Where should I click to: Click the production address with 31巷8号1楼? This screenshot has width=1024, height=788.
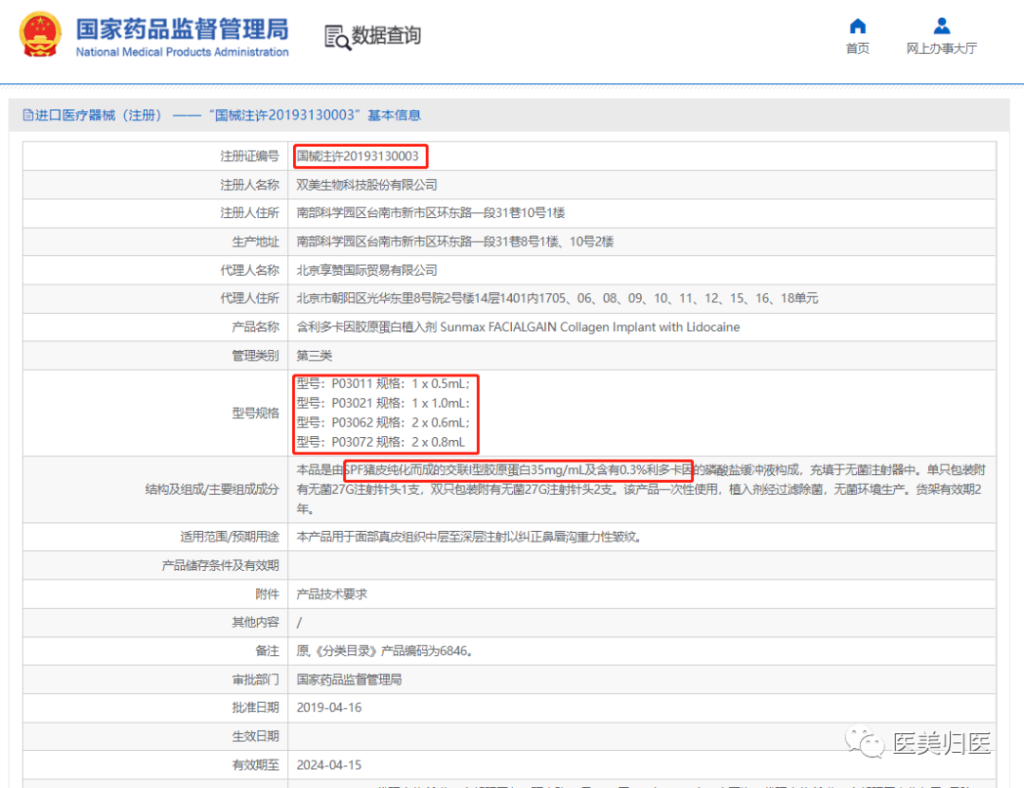455,242
